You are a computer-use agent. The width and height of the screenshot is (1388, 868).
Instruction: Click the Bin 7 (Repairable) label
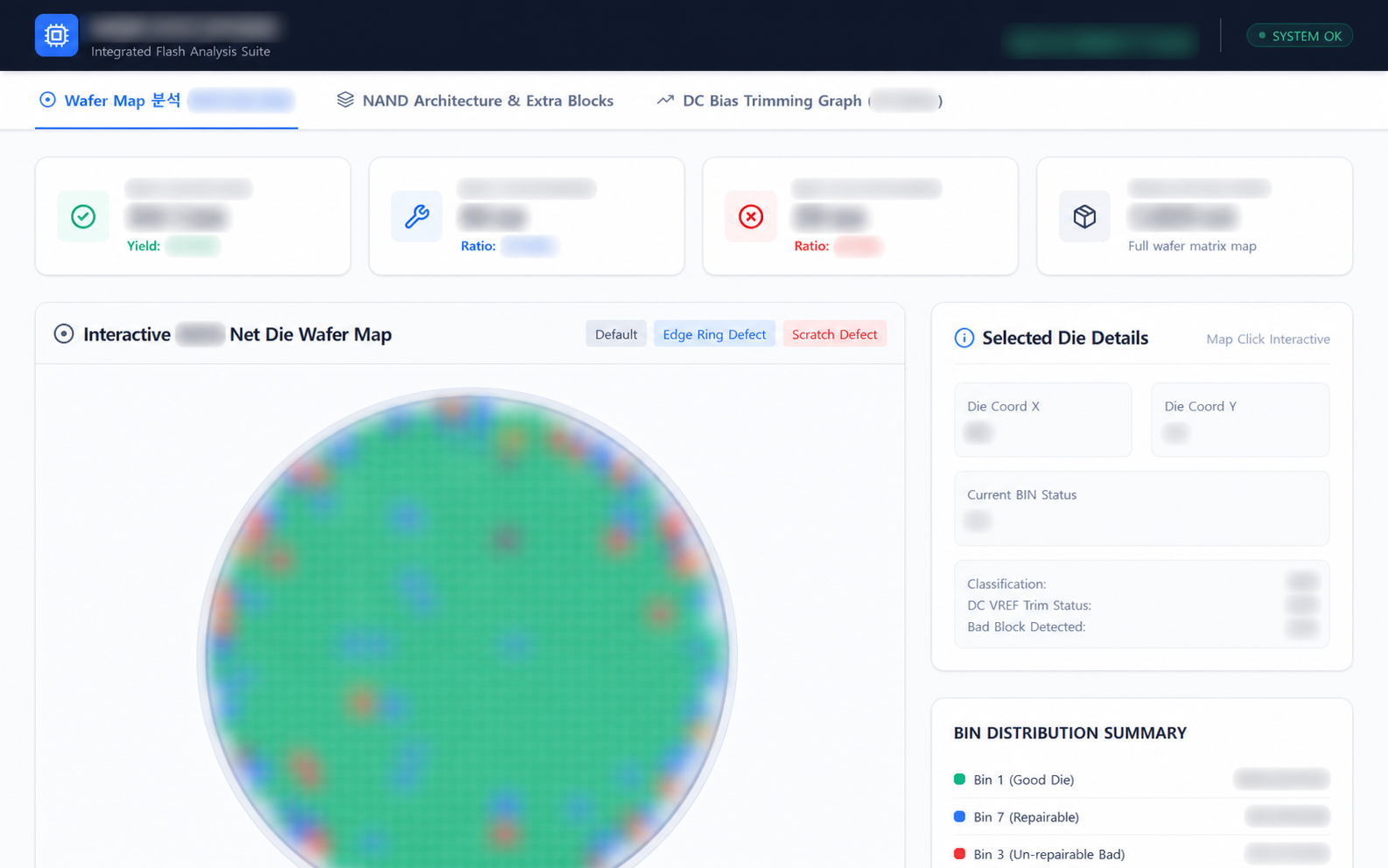[1027, 817]
